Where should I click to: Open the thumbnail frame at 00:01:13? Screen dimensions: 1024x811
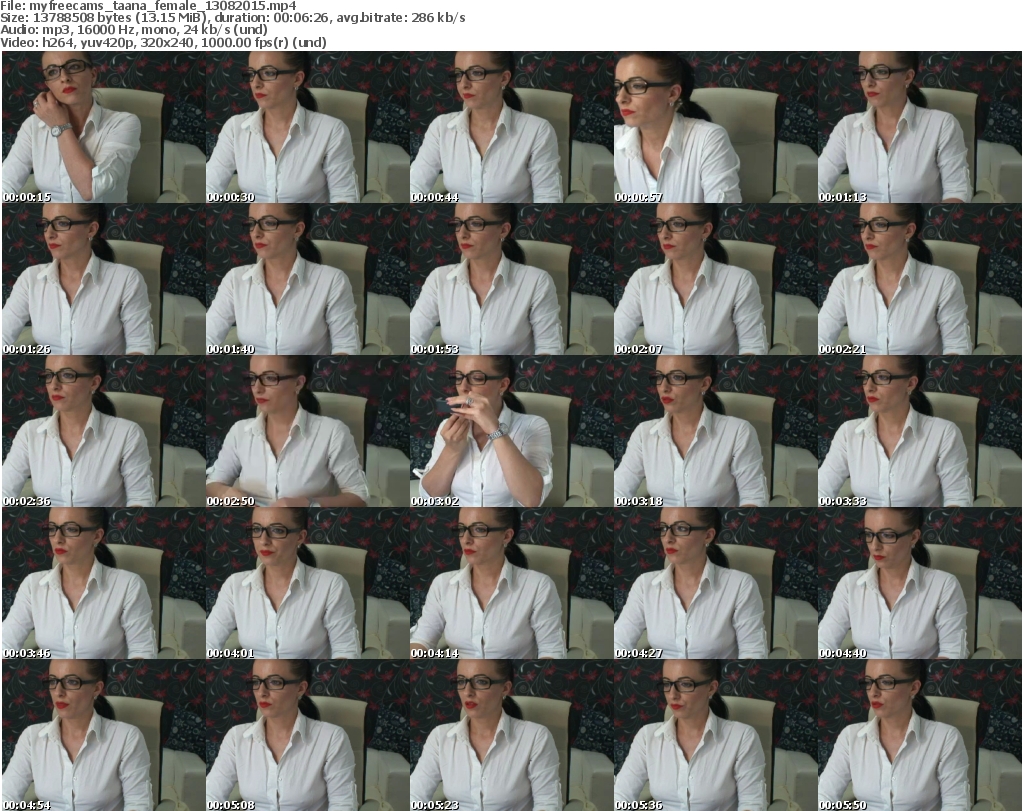click(920, 127)
